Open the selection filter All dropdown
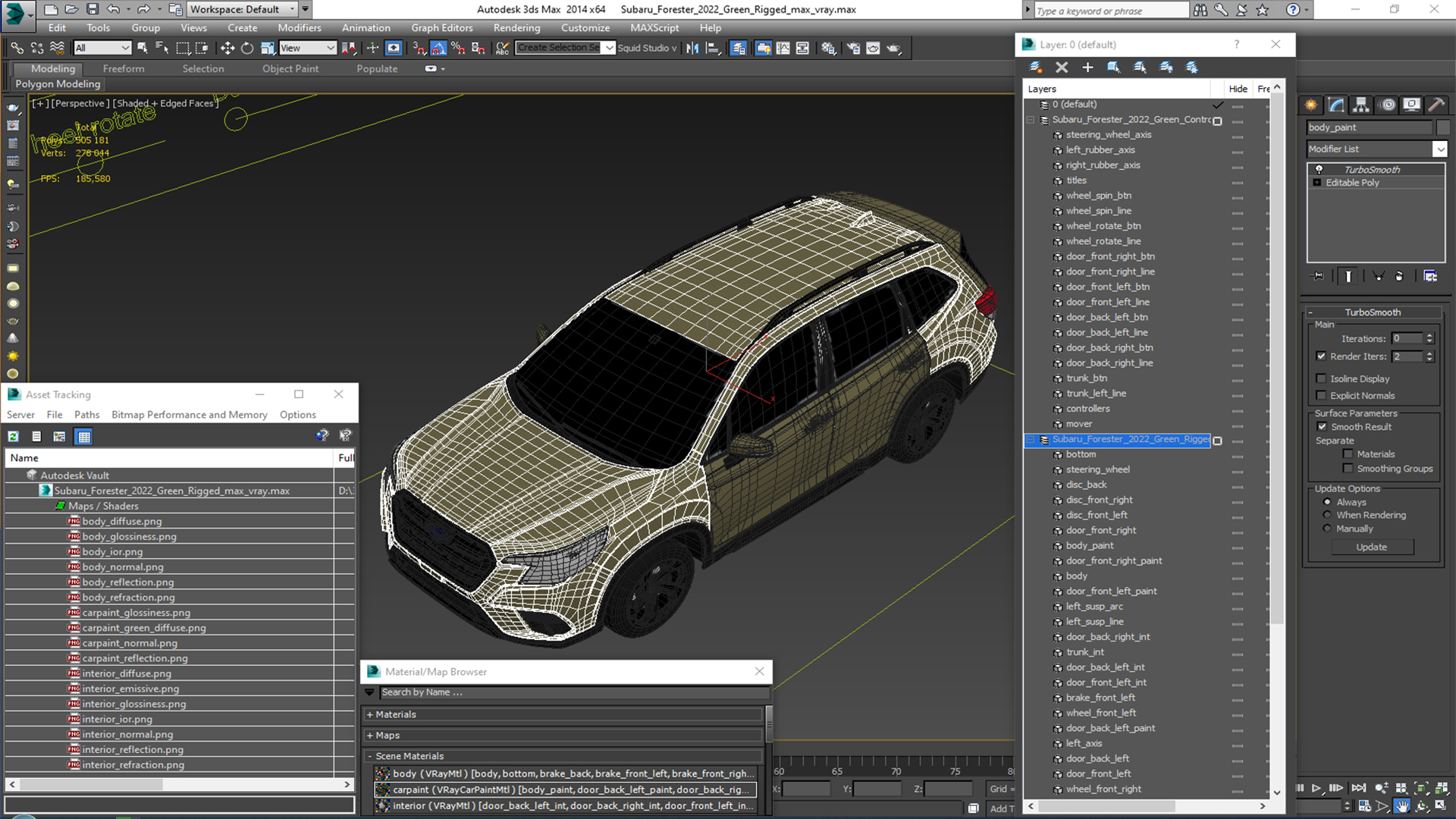The image size is (1456, 819). pyautogui.click(x=102, y=48)
